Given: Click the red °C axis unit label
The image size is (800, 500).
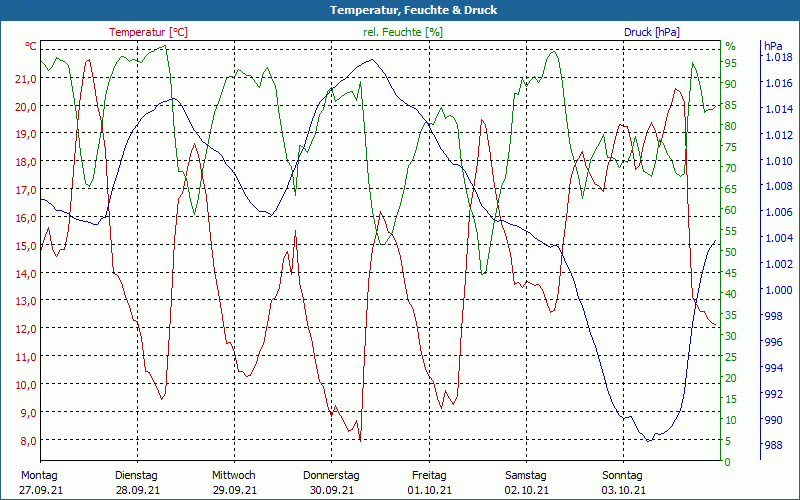Looking at the screenshot, I should [x=31, y=46].
